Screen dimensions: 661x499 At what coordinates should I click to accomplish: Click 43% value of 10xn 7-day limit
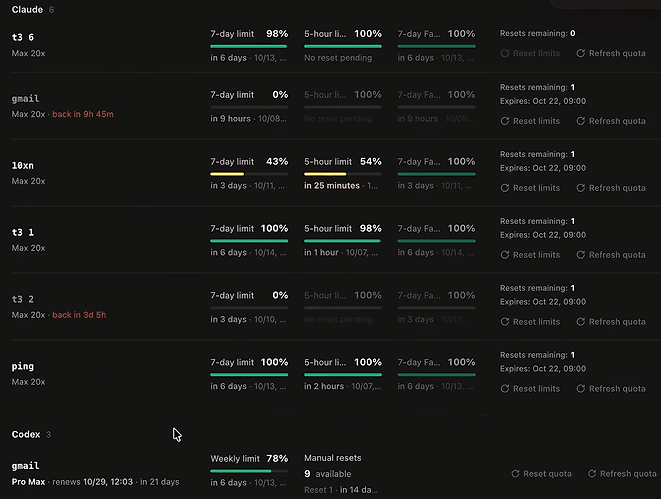coord(277,161)
